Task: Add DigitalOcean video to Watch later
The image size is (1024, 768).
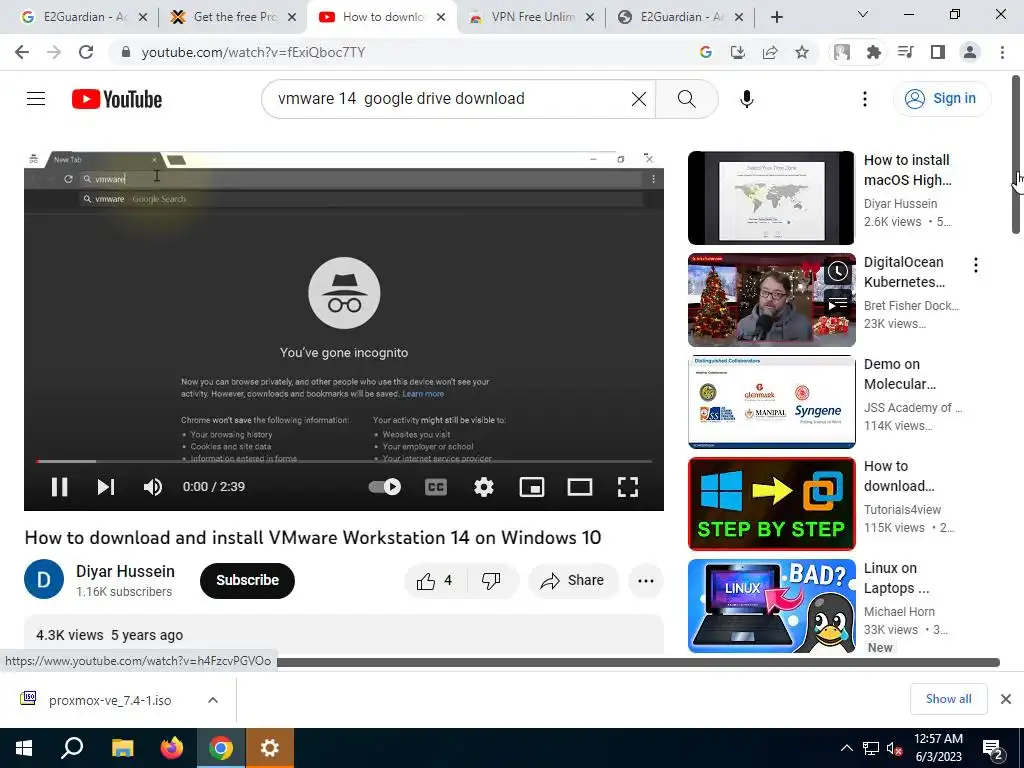Action: (838, 271)
